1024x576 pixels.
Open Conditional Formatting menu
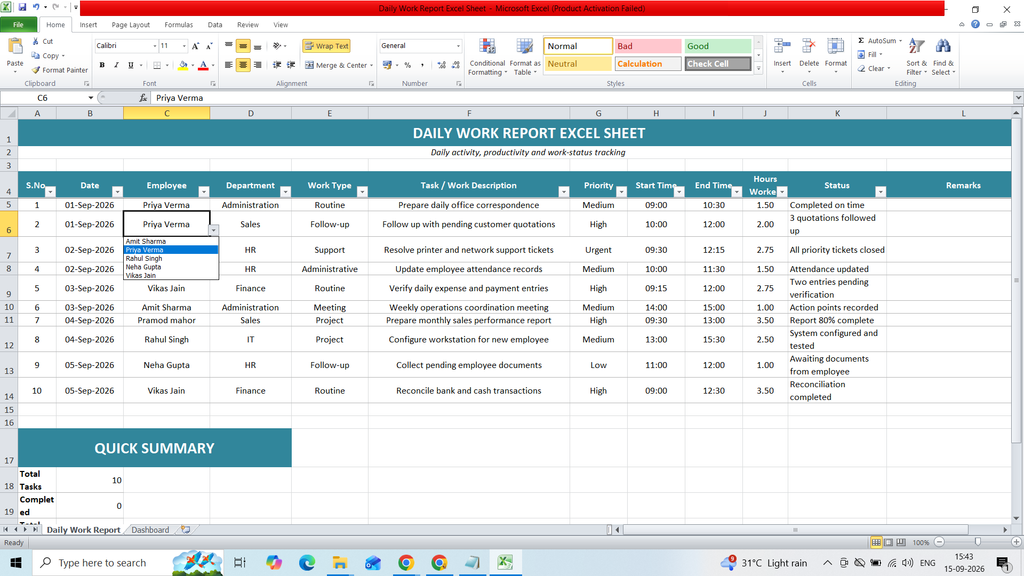click(x=487, y=57)
